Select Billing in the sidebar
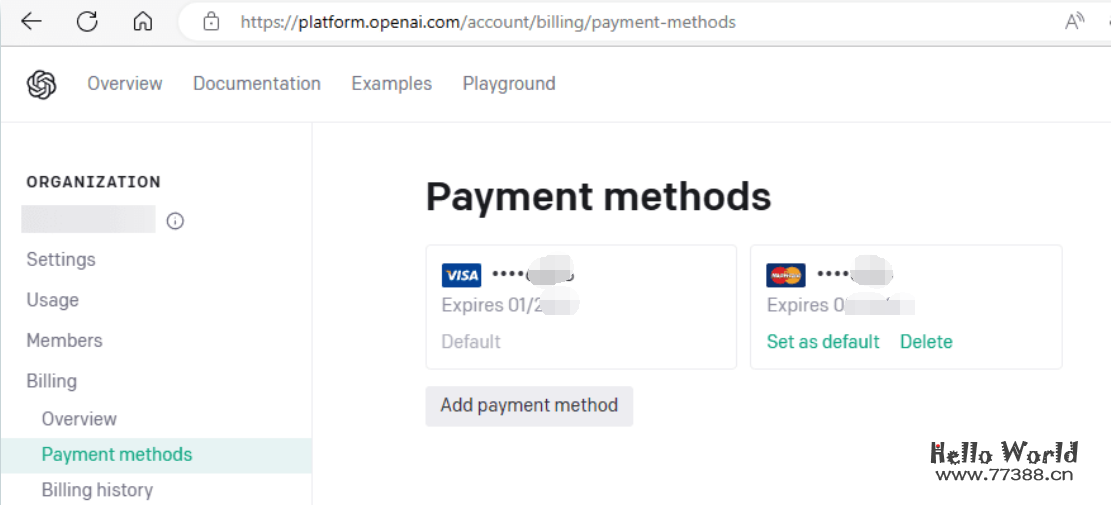1111x505 pixels. 51,381
